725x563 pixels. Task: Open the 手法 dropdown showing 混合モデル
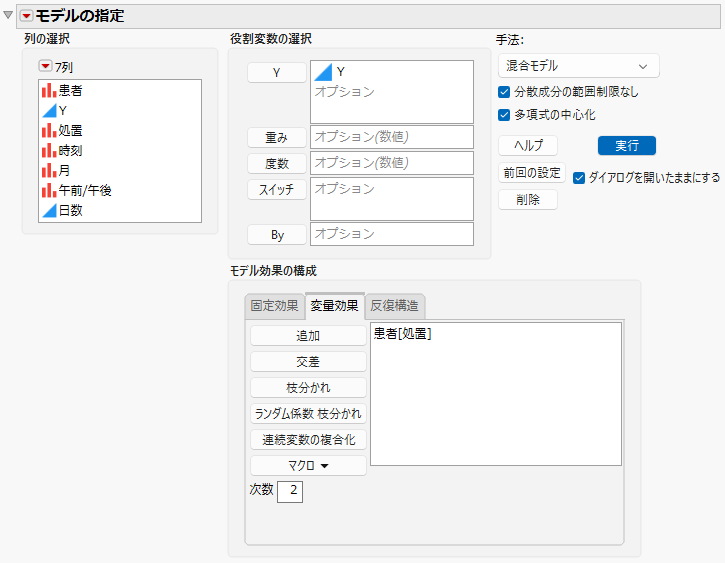(x=578, y=66)
